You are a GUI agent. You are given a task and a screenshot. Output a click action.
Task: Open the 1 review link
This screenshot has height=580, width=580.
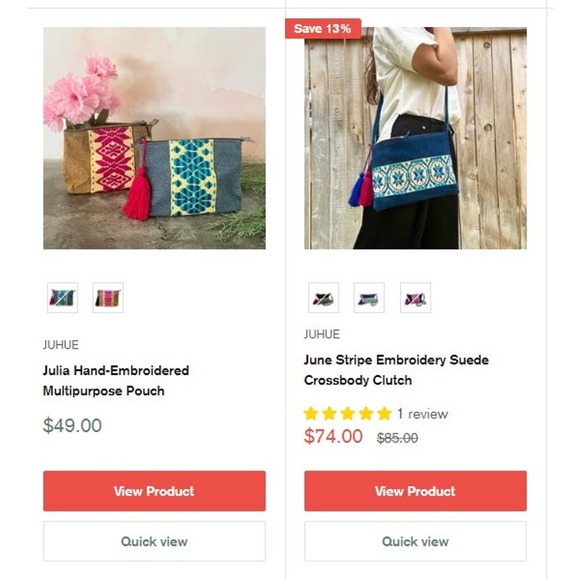coord(422,414)
